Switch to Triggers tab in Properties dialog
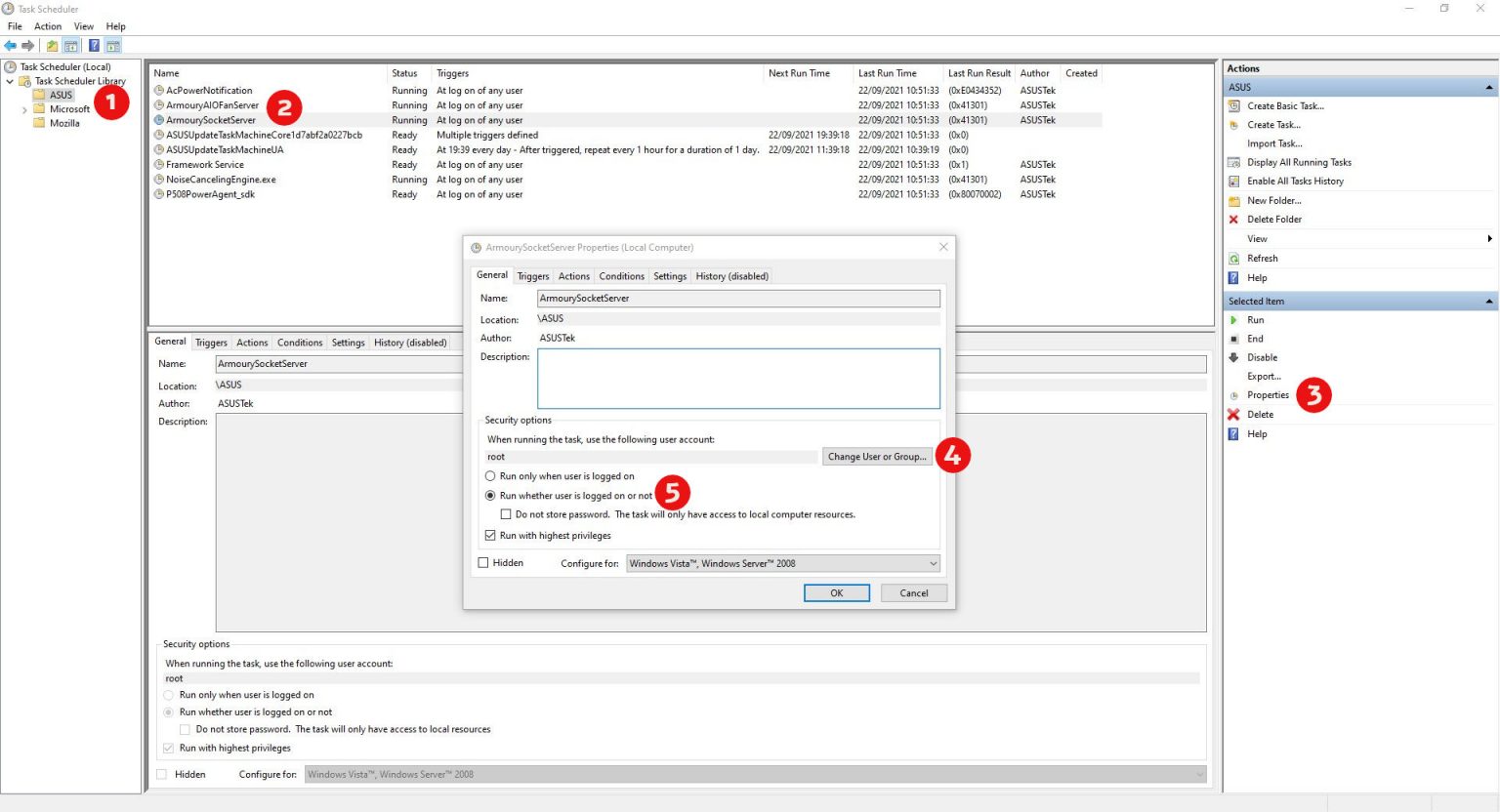 pos(533,276)
